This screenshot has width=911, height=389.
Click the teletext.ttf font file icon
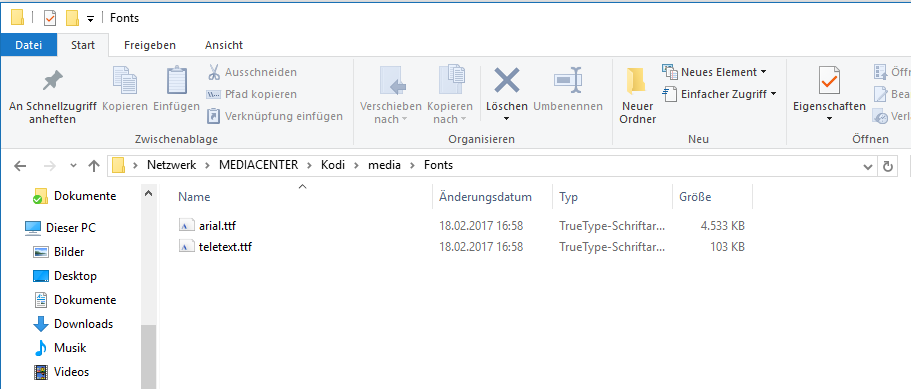click(185, 247)
